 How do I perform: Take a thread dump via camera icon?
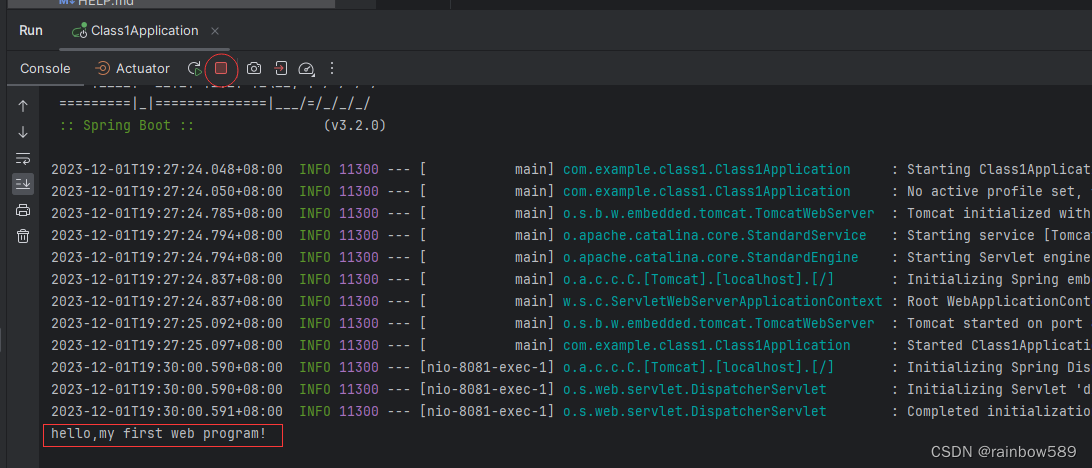pos(254,68)
